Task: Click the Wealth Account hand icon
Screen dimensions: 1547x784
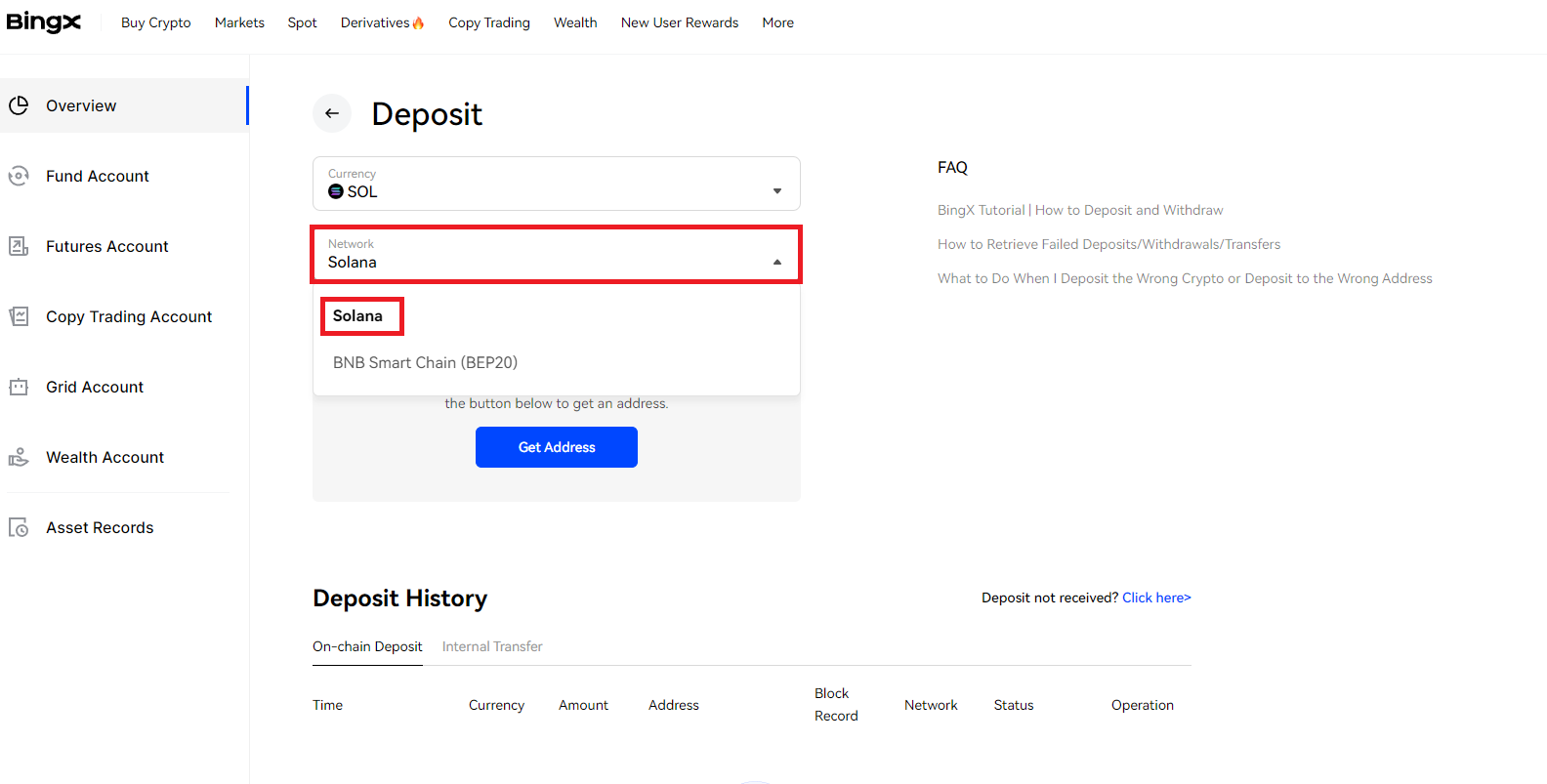Action: (19, 457)
